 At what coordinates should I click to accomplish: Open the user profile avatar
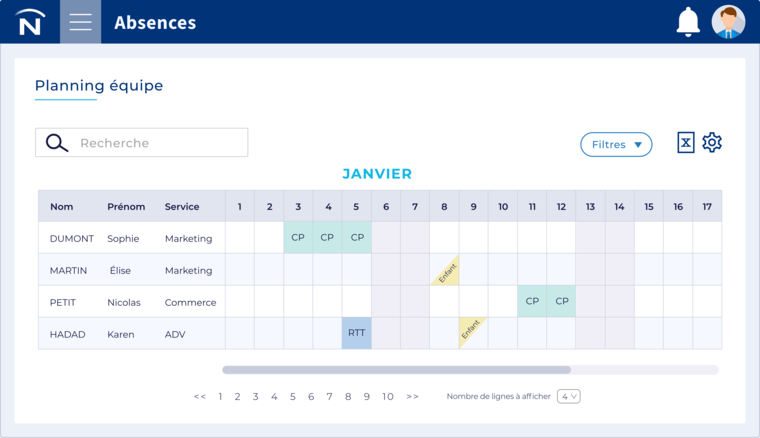(x=728, y=22)
